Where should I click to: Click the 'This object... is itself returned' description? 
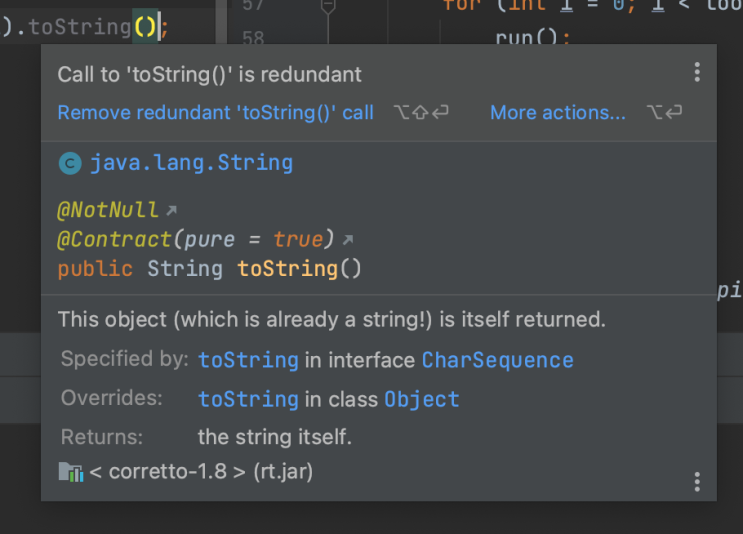(x=332, y=319)
